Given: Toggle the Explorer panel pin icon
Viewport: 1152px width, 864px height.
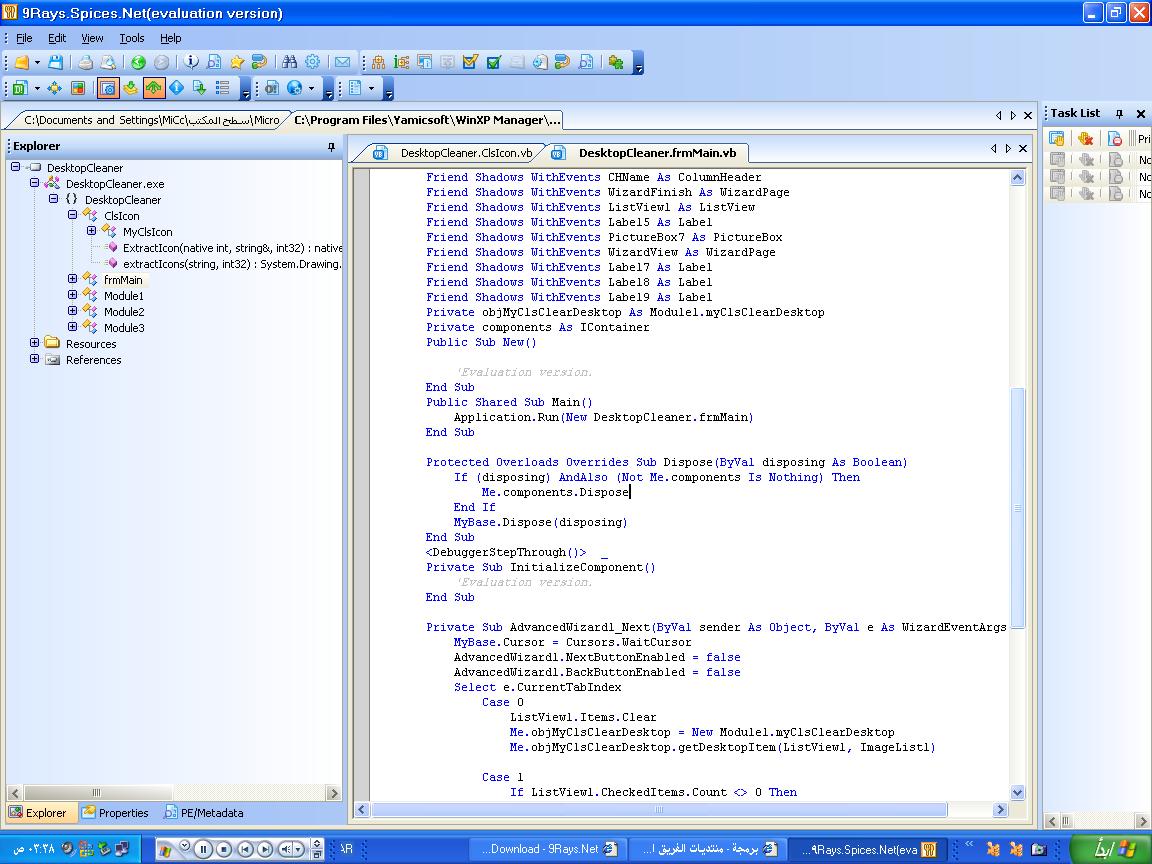Looking at the screenshot, I should point(331,147).
